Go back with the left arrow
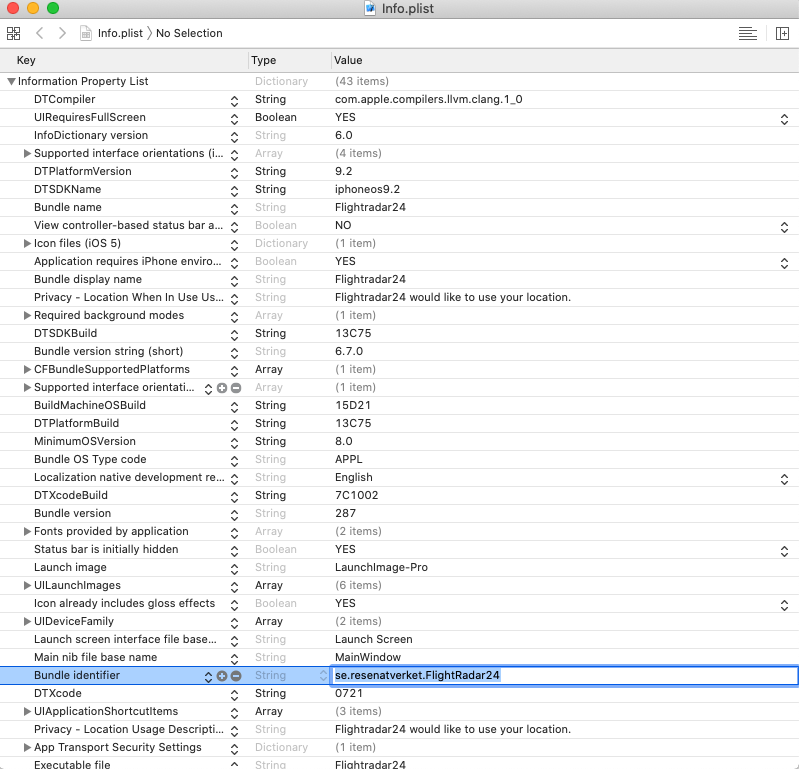Screen dimensions: 799x769 pyautogui.click(x=40, y=34)
